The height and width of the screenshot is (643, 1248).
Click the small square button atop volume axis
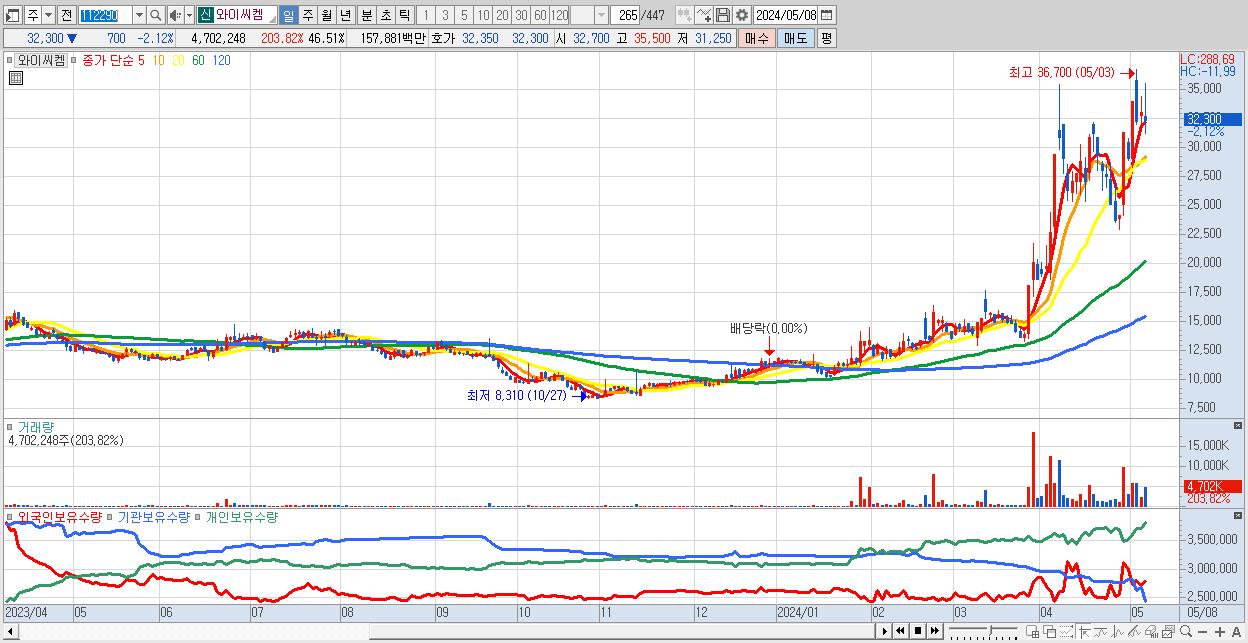click(x=1239, y=425)
